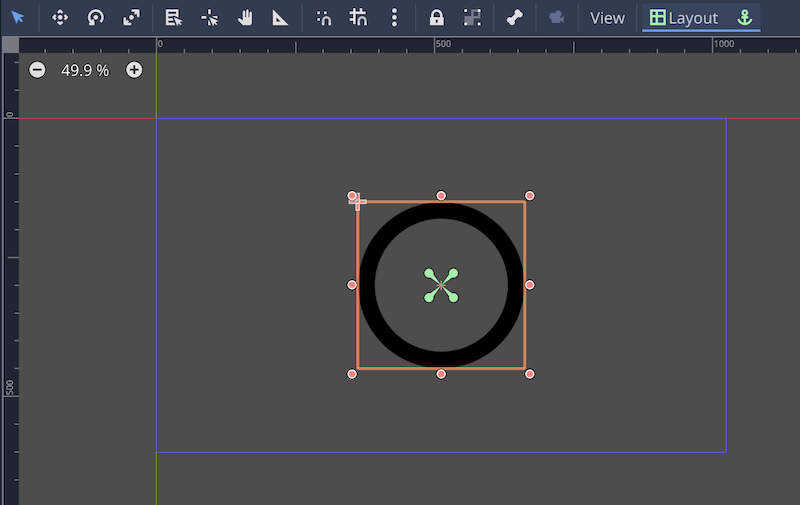Open the Layout presets menu
The image size is (800, 505).
685,18
